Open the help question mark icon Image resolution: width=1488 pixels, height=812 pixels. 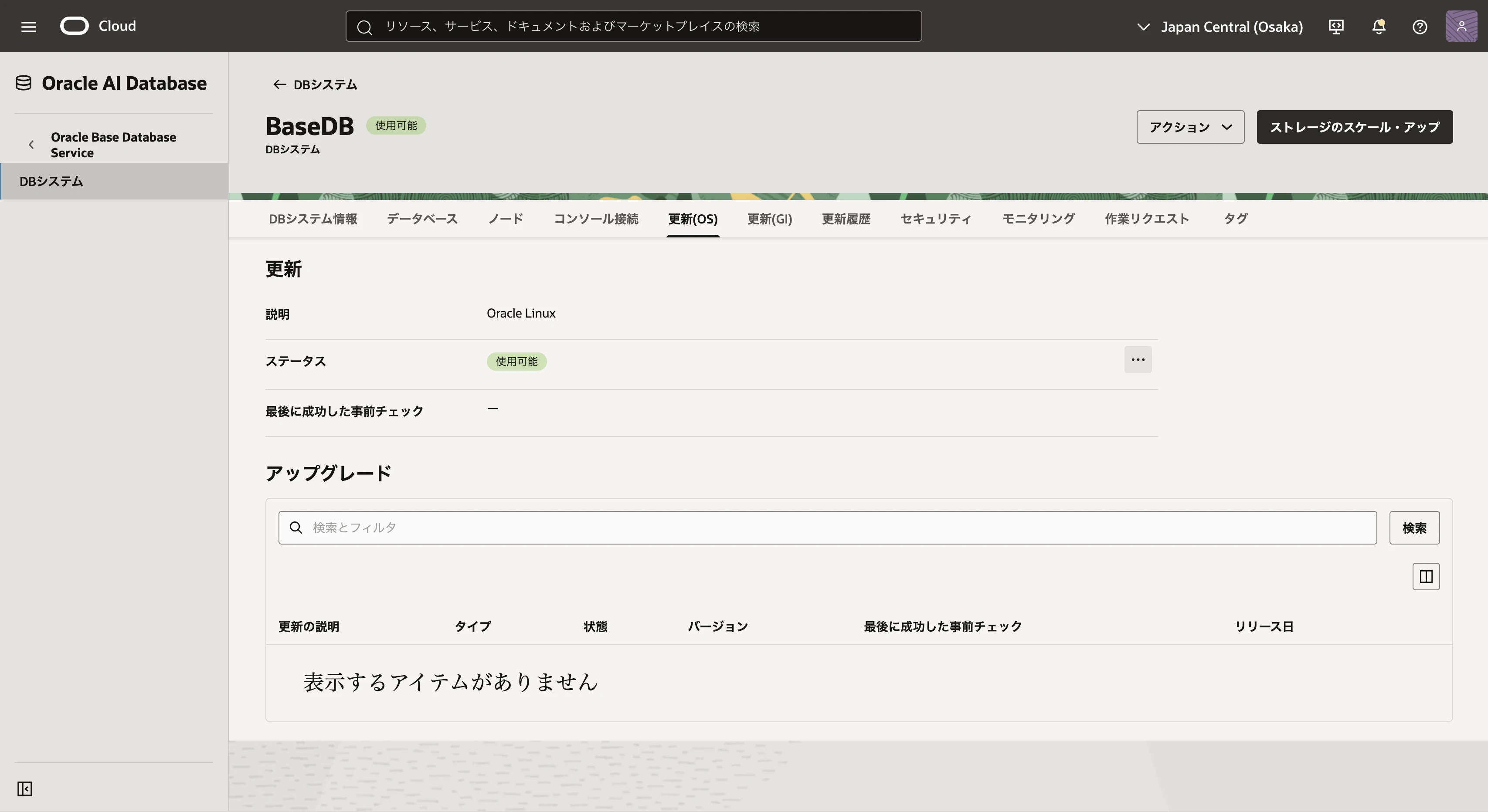pyautogui.click(x=1420, y=27)
